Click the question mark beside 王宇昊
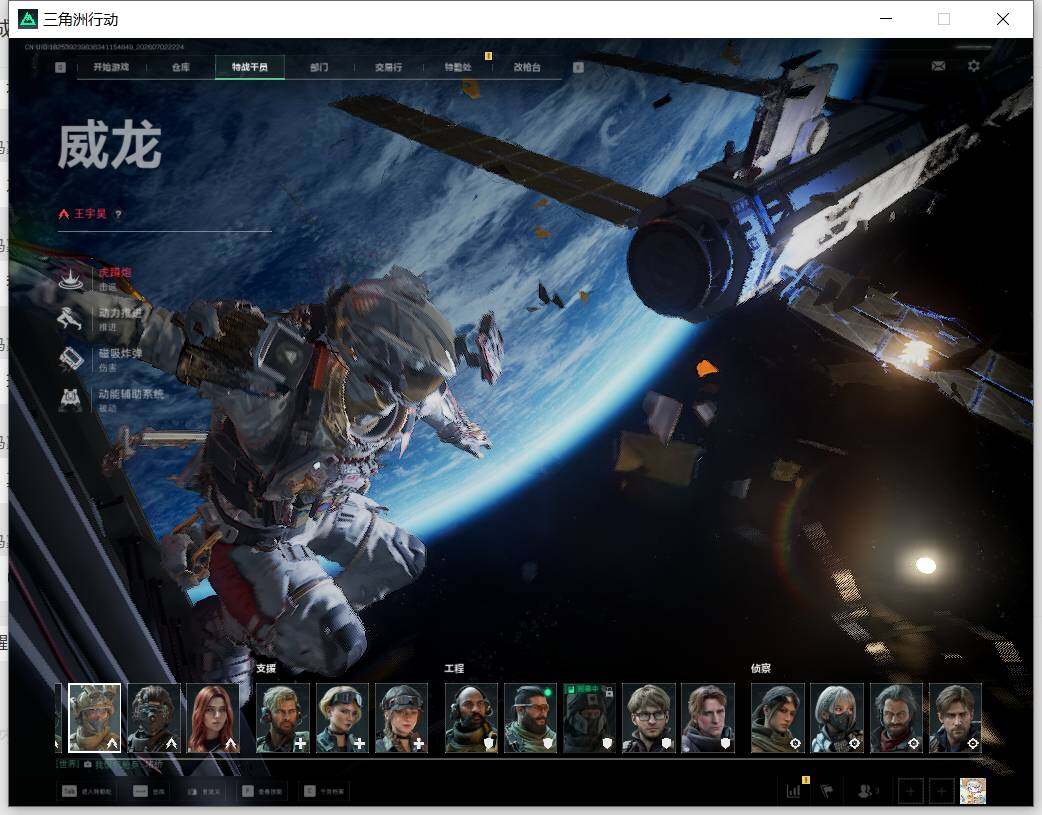This screenshot has width=1042, height=815. (x=118, y=214)
